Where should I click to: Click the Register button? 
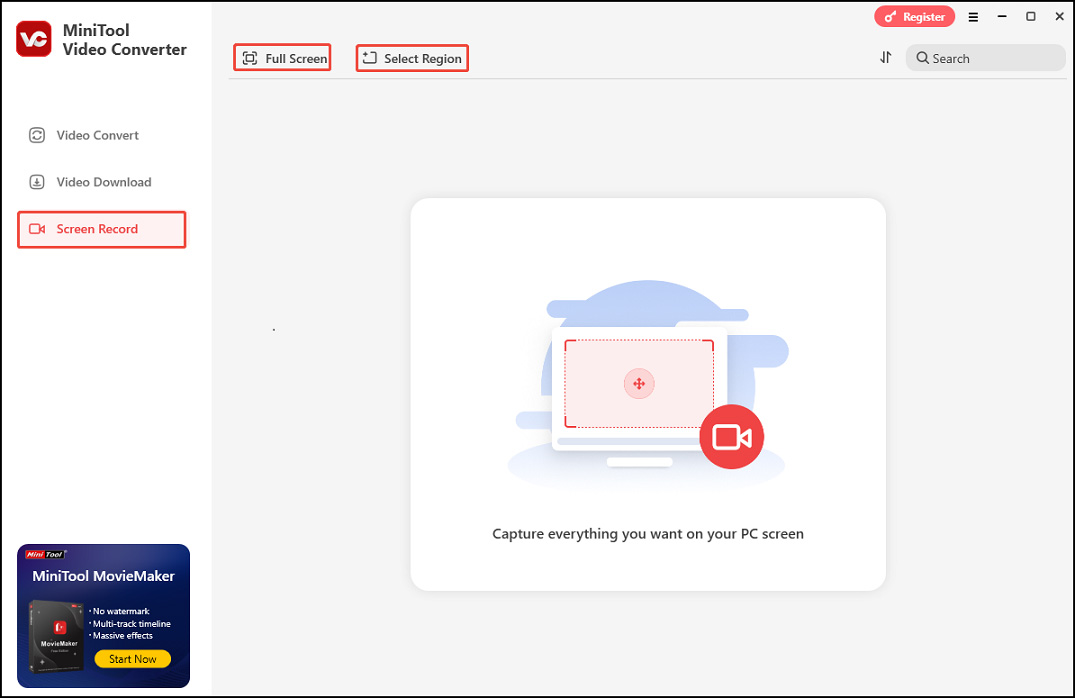pyautogui.click(x=914, y=17)
